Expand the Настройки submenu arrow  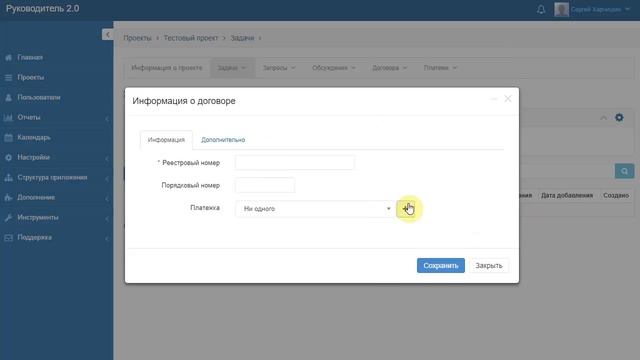pyautogui.click(x=107, y=159)
